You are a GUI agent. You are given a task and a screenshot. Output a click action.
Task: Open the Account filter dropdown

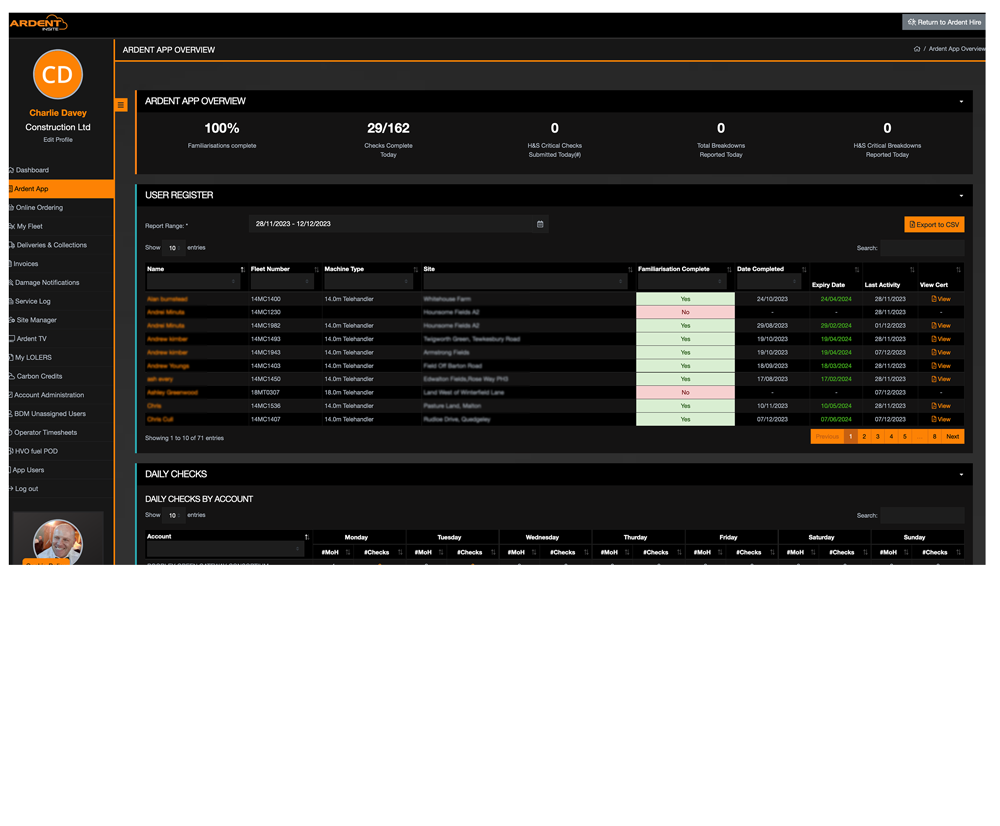(226, 549)
